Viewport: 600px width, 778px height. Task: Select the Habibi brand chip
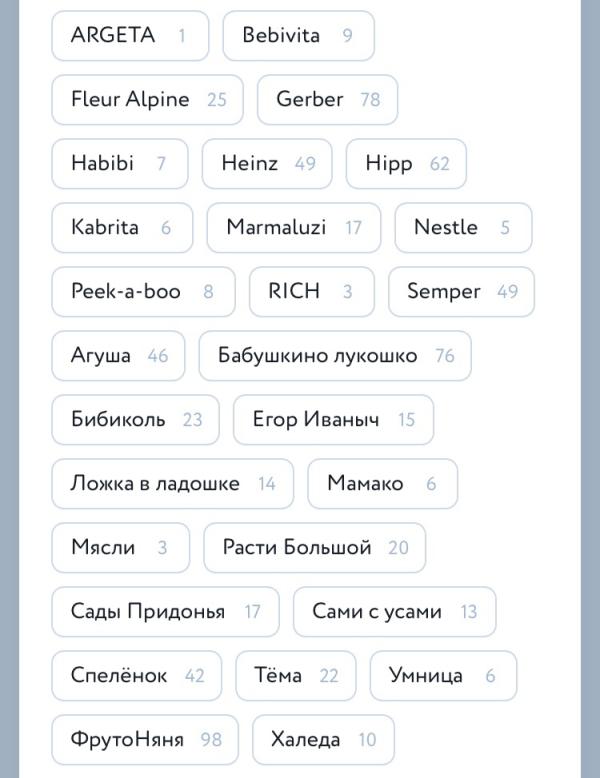point(120,164)
